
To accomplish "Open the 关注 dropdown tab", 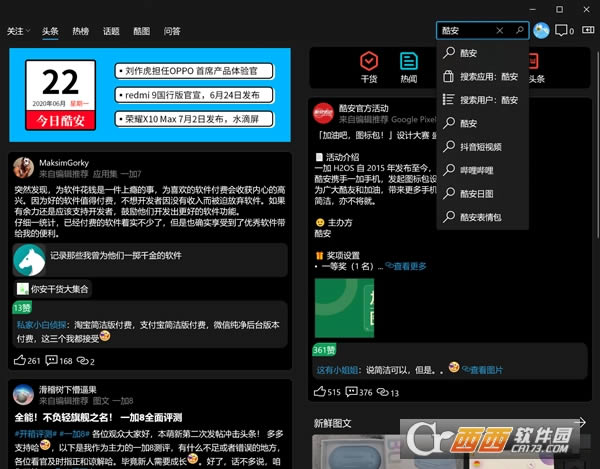I will coord(18,31).
